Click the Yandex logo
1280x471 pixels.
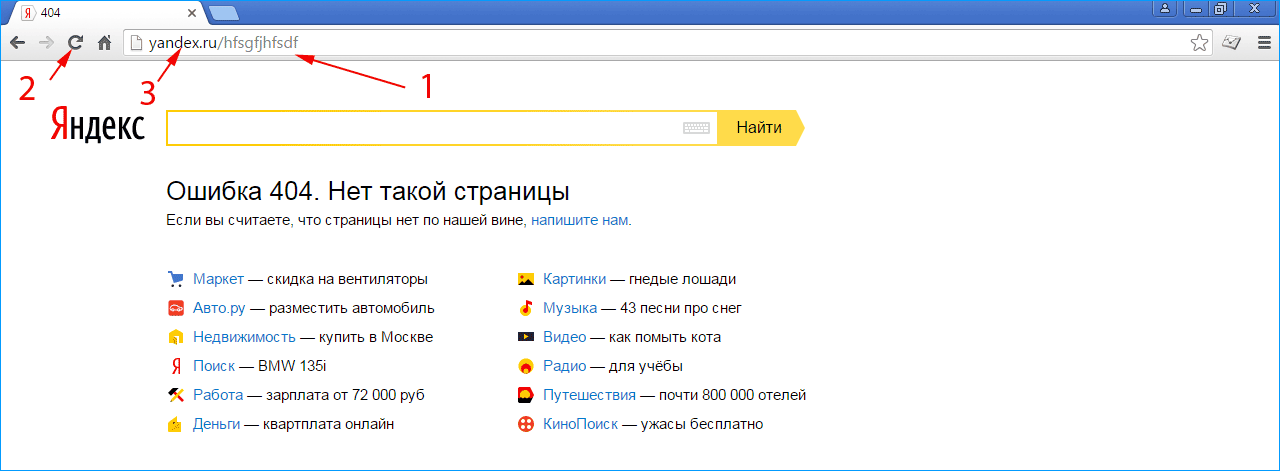point(97,127)
